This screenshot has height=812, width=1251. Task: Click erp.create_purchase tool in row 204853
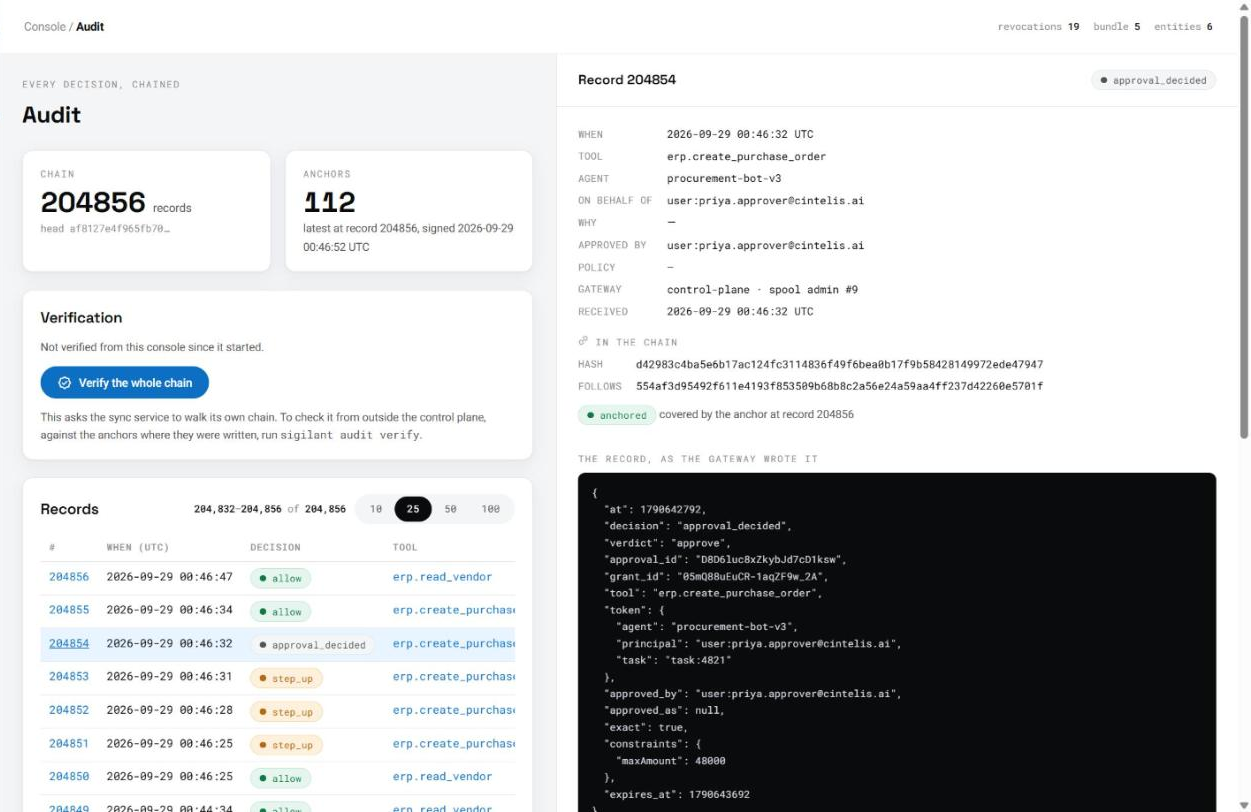[x=454, y=676]
